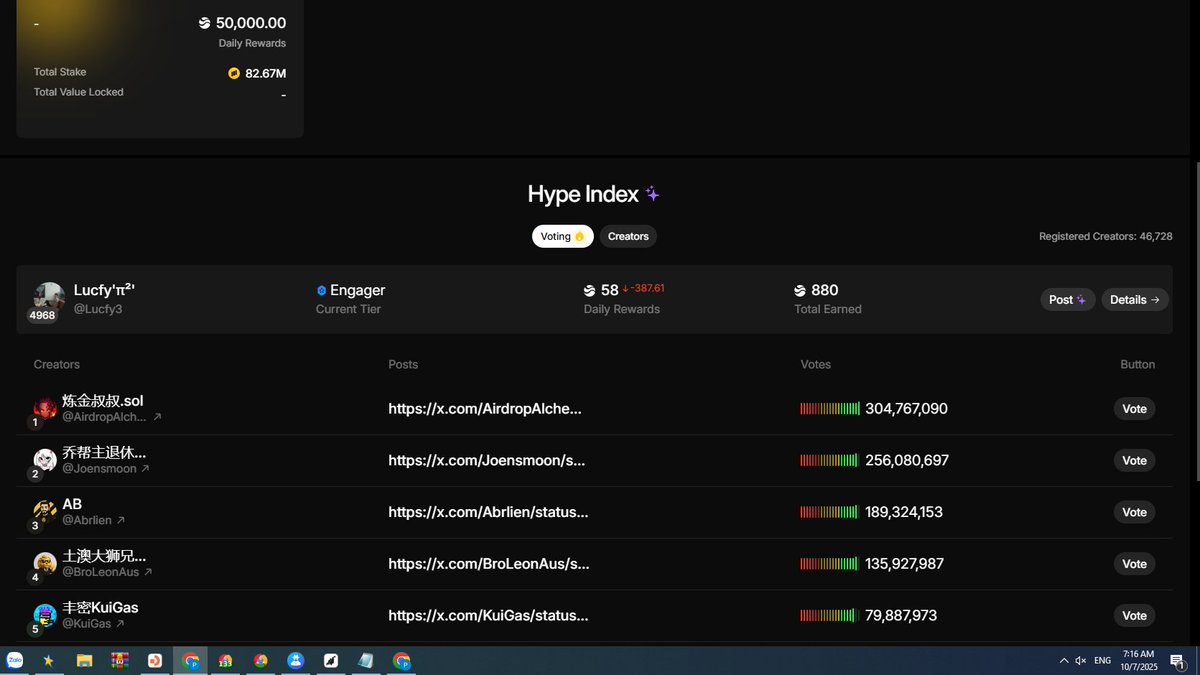
Task: Open the x.com/Abrlien/status post link
Action: click(x=488, y=512)
